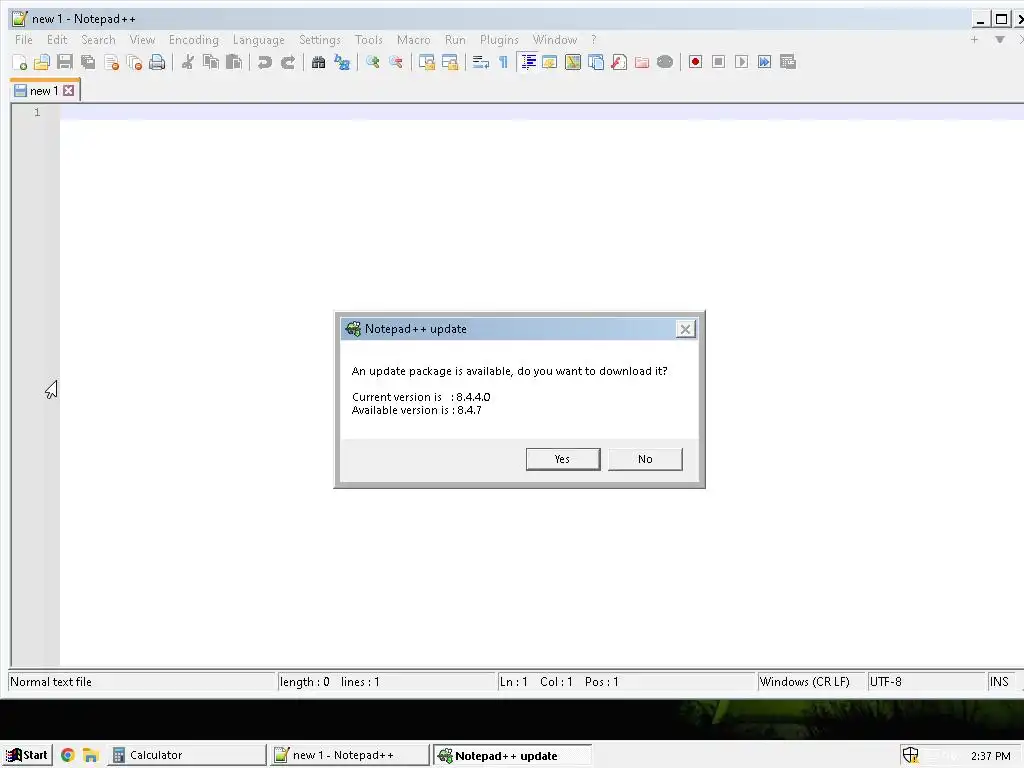Click Synchronize Horizontal Scrolling icon
This screenshot has height=768, width=1024.
(449, 62)
